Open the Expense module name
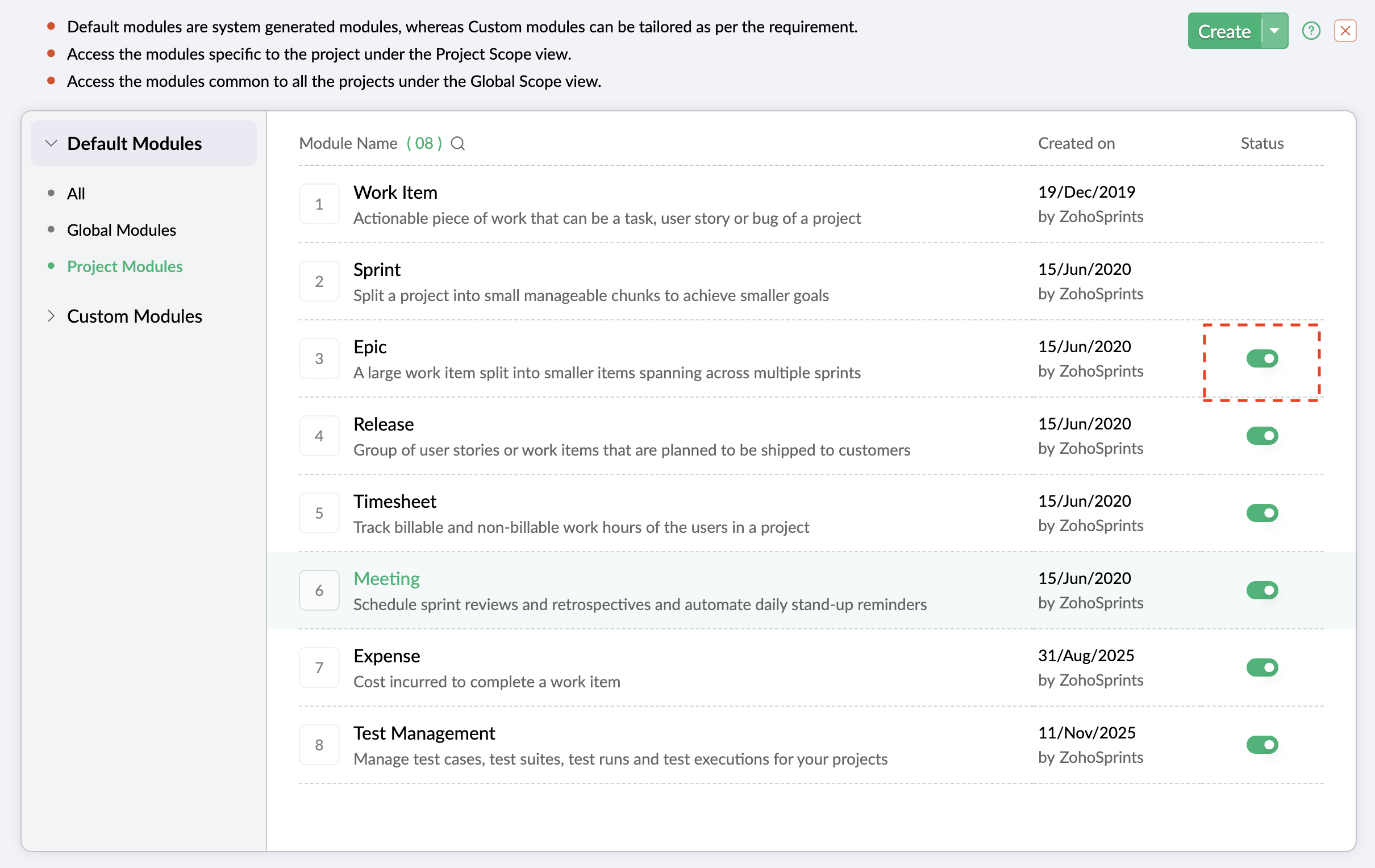The height and width of the screenshot is (868, 1375). pyautogui.click(x=386, y=656)
